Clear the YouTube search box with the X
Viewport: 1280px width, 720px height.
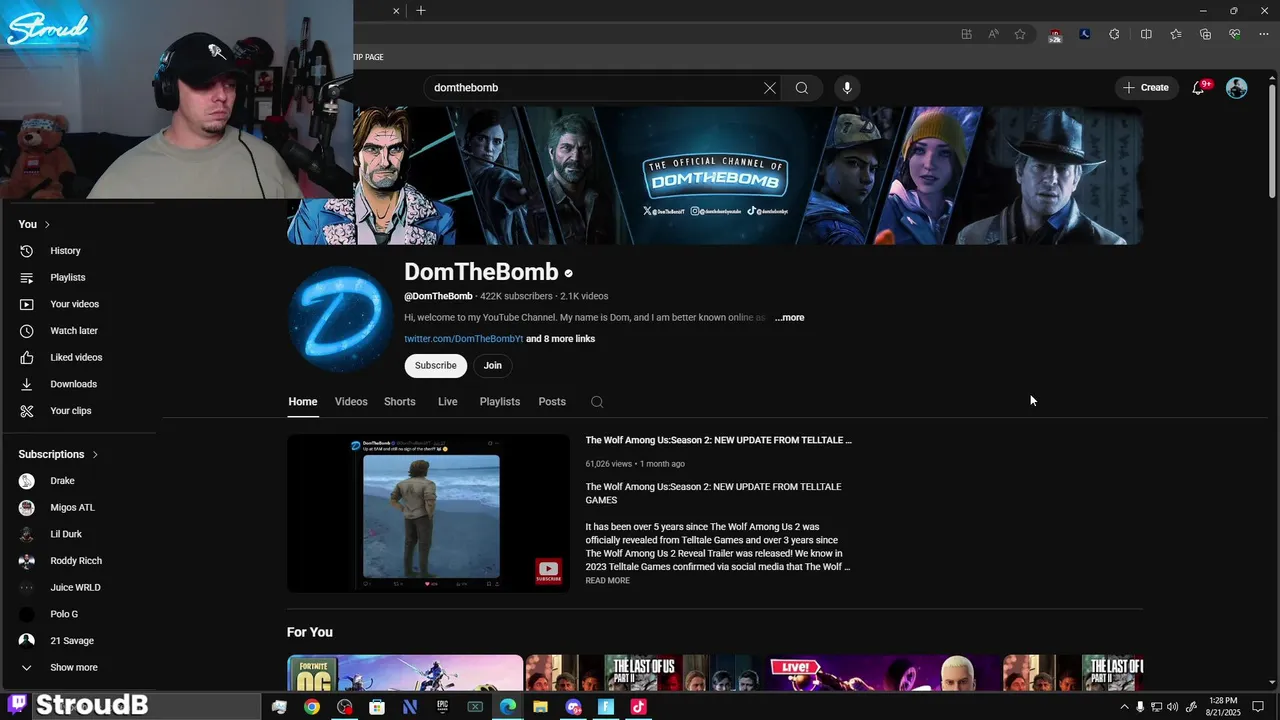770,88
